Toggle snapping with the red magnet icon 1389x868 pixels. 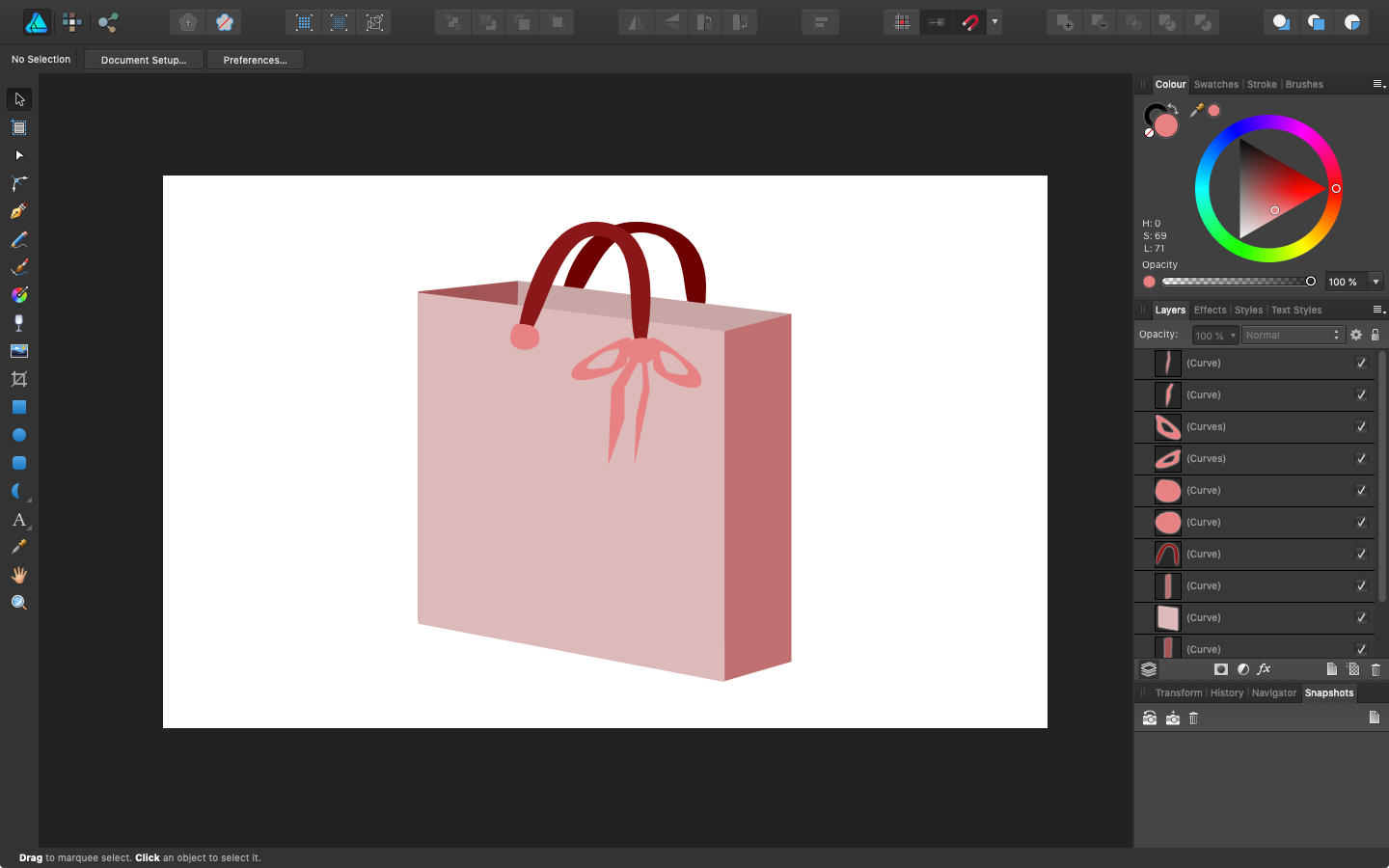971,22
